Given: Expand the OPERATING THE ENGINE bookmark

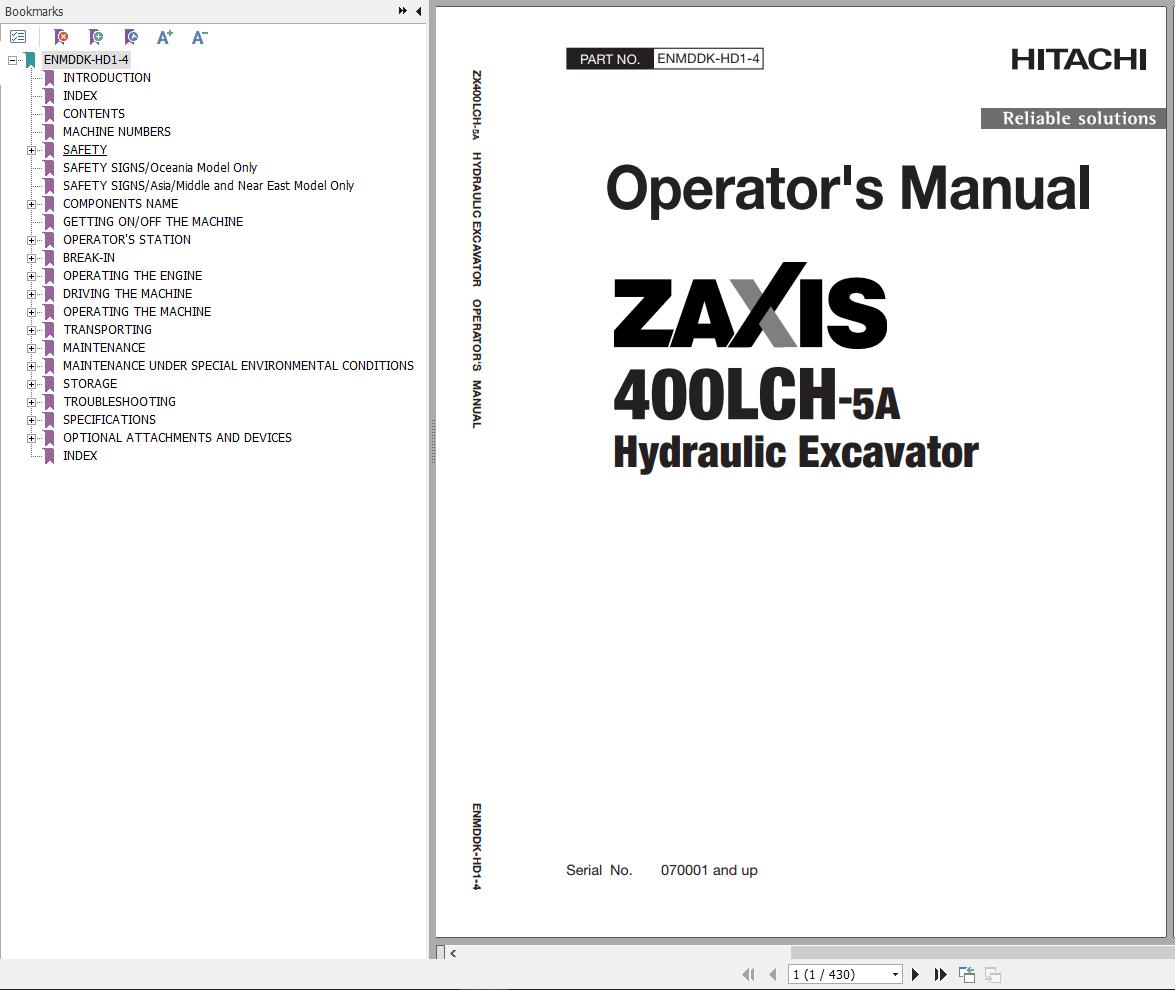Looking at the screenshot, I should (x=31, y=276).
